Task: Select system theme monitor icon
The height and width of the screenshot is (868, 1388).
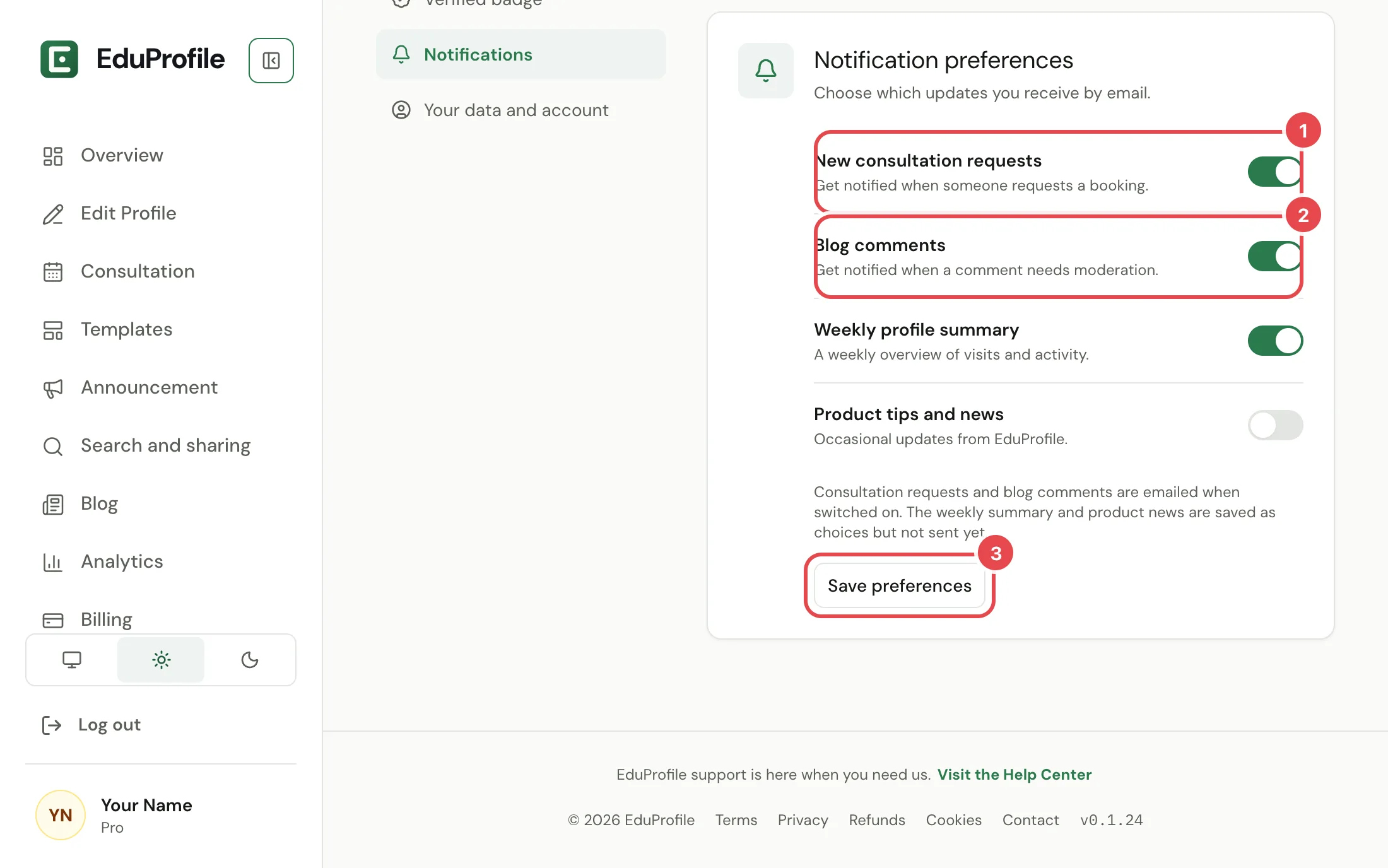Action: [72, 660]
